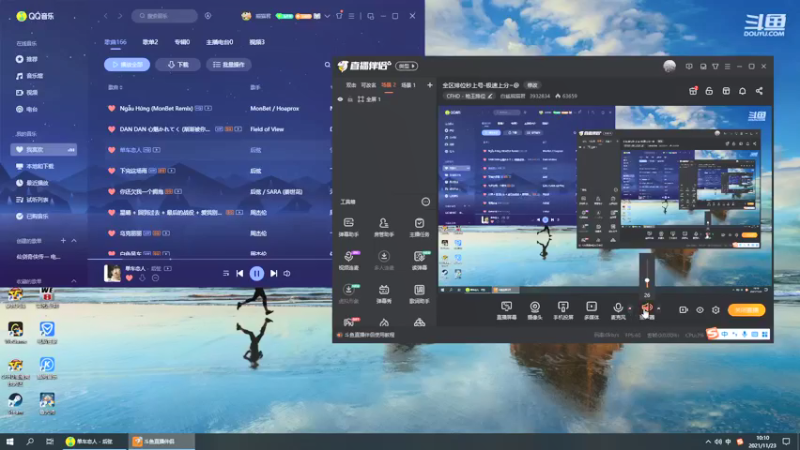
Task: Click 播放全部 play all button
Action: pos(127,65)
